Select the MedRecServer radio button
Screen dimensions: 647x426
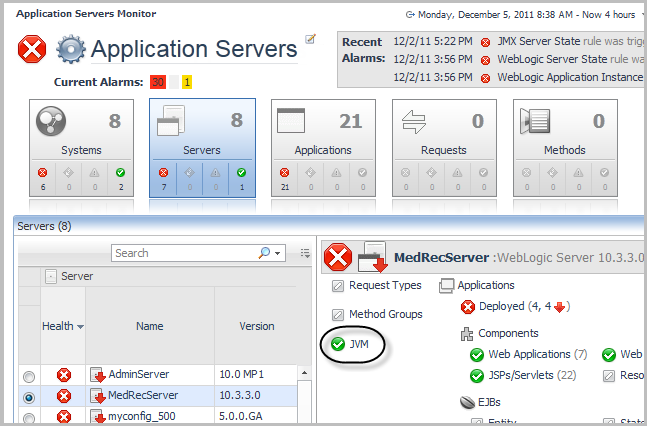[x=29, y=398]
